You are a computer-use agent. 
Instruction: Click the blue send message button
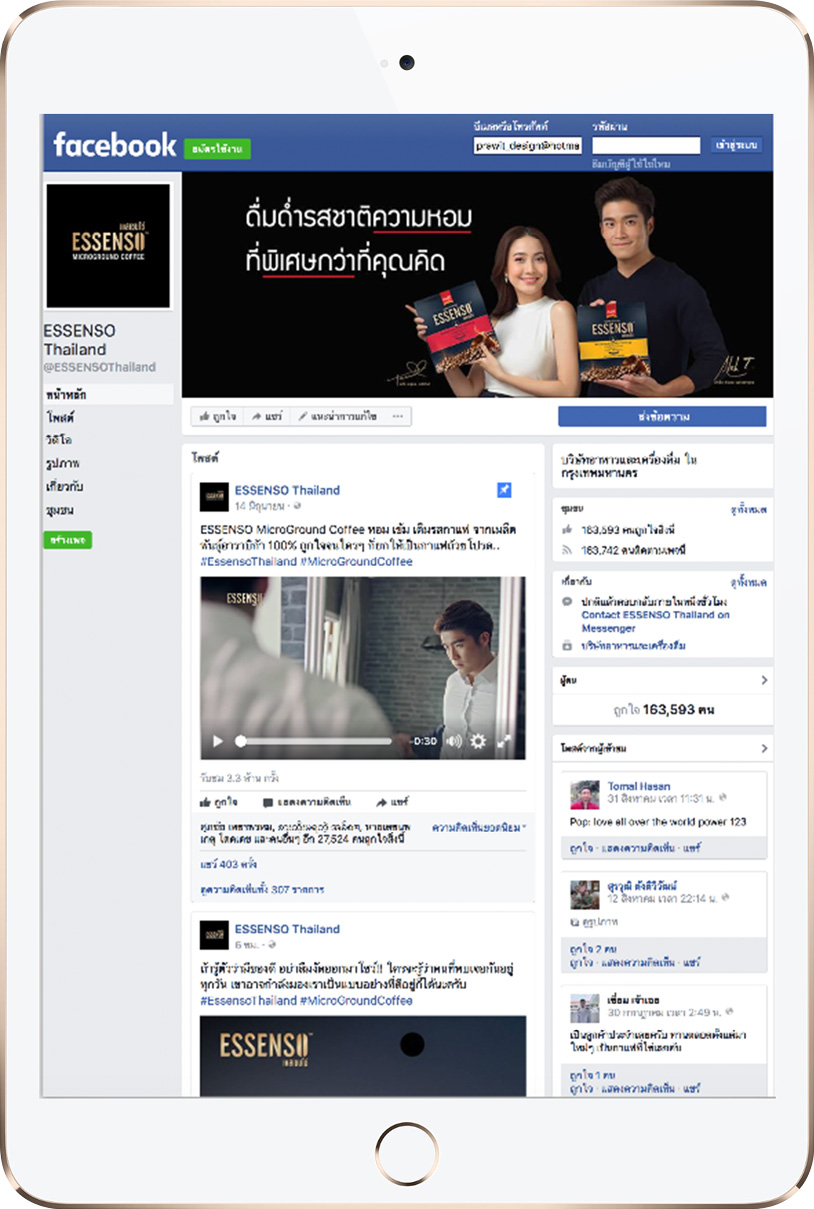coord(662,416)
